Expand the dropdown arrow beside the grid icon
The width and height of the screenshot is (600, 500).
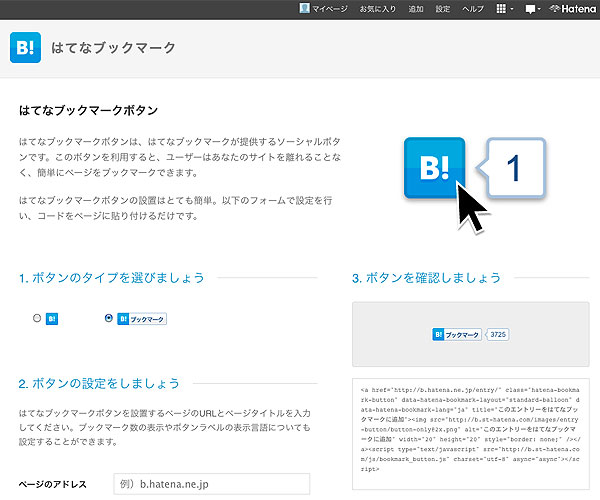[x=512, y=9]
